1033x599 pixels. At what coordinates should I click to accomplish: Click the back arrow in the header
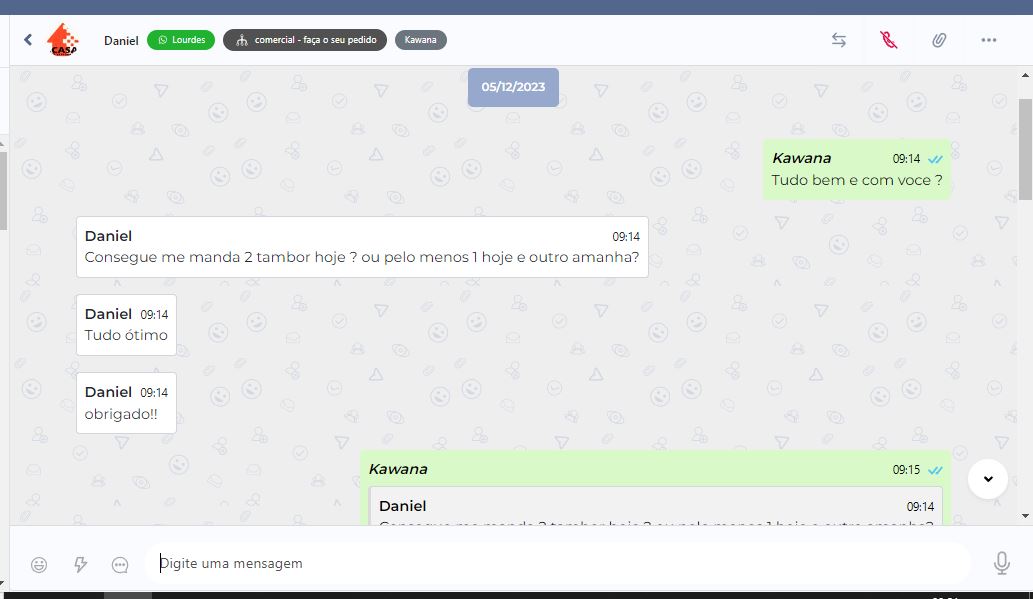coord(28,40)
